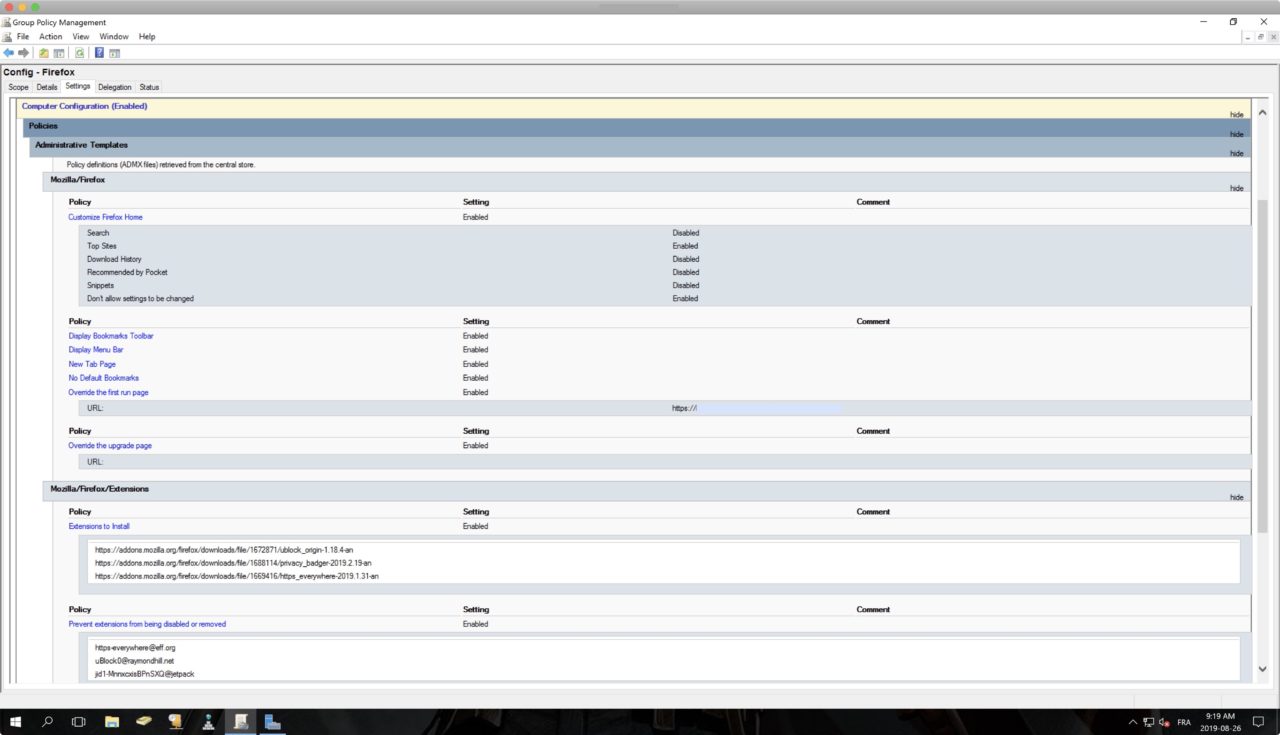
Task: Select the https_everywhere download URL line
Action: point(237,576)
